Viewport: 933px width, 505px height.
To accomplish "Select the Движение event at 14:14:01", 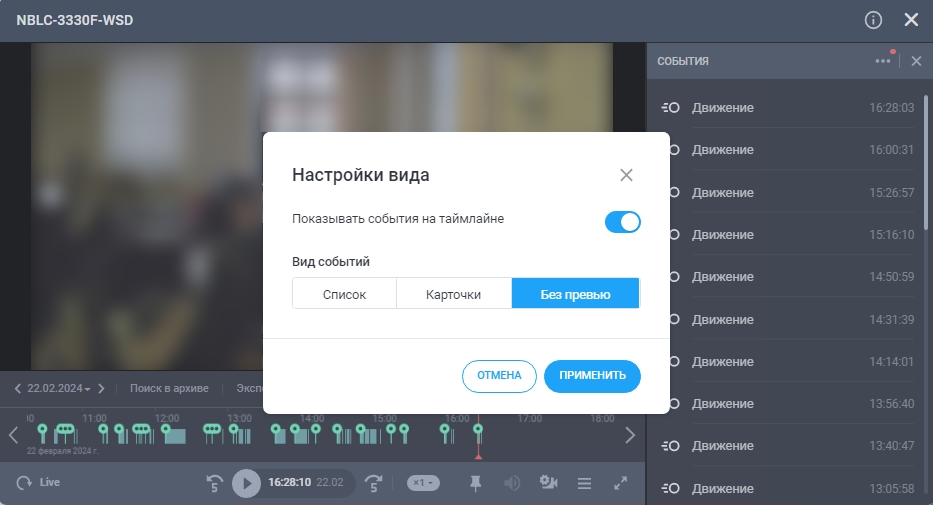I will [787, 362].
